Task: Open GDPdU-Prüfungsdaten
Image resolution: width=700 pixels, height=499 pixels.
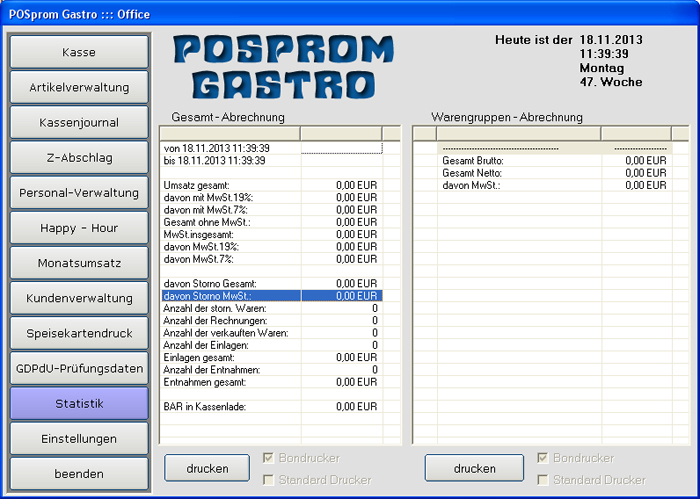Action: (x=79, y=369)
